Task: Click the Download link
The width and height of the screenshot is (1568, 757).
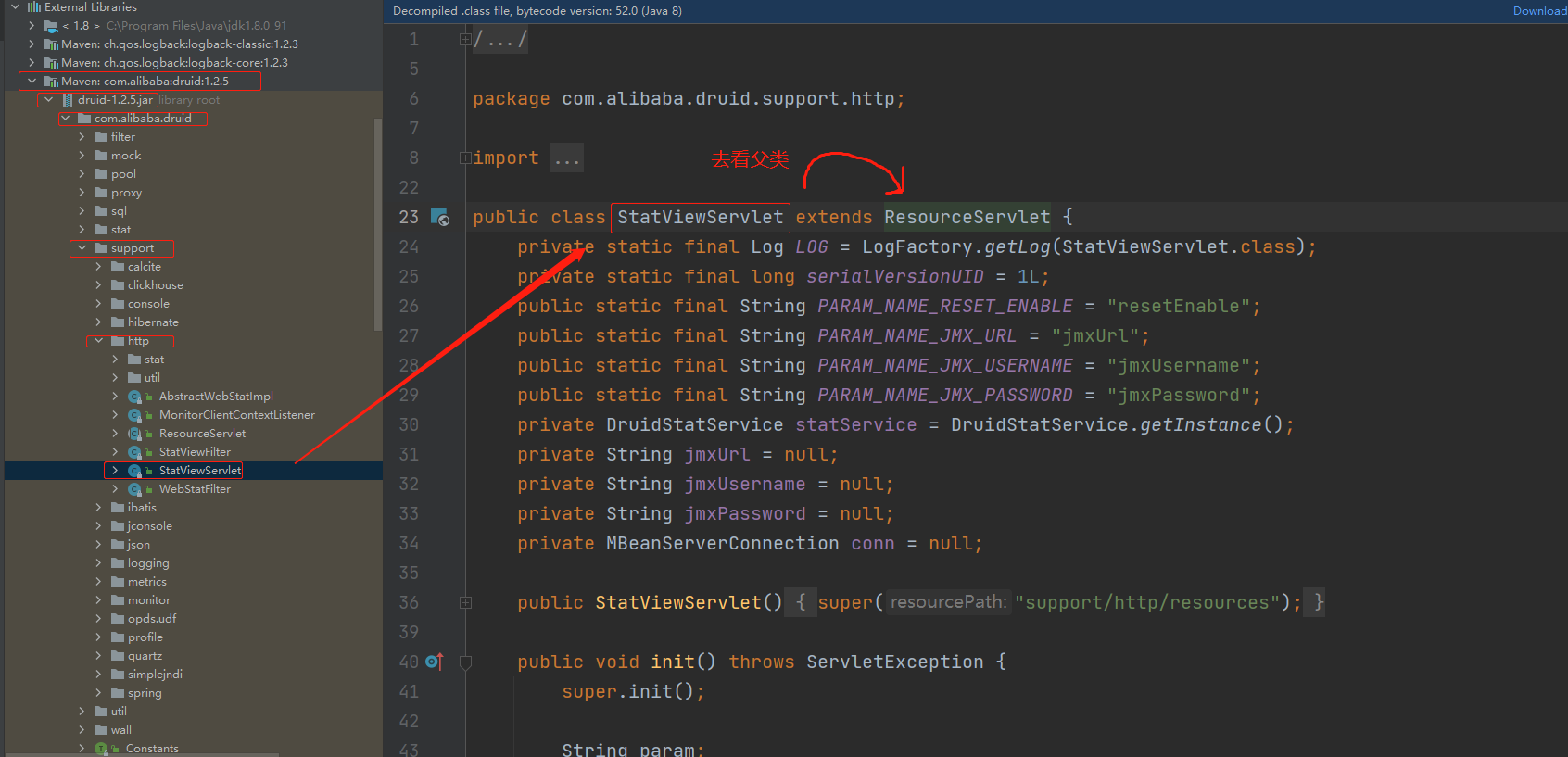Action: coord(1540,11)
